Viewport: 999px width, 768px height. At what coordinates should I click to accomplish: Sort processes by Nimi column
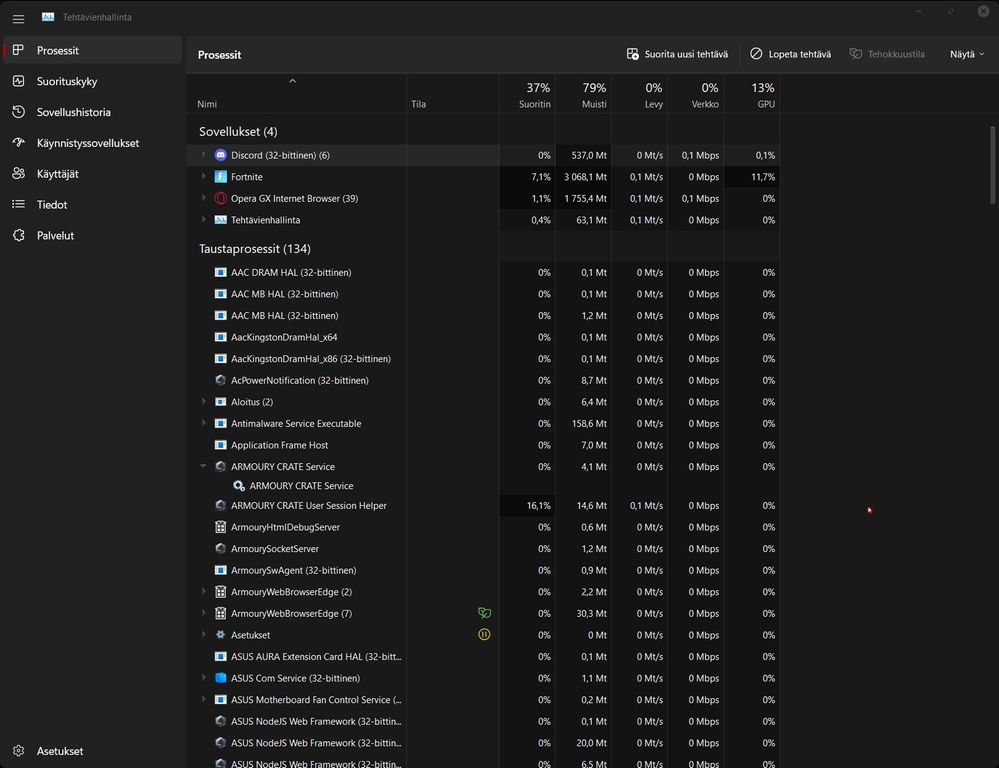tap(296, 94)
